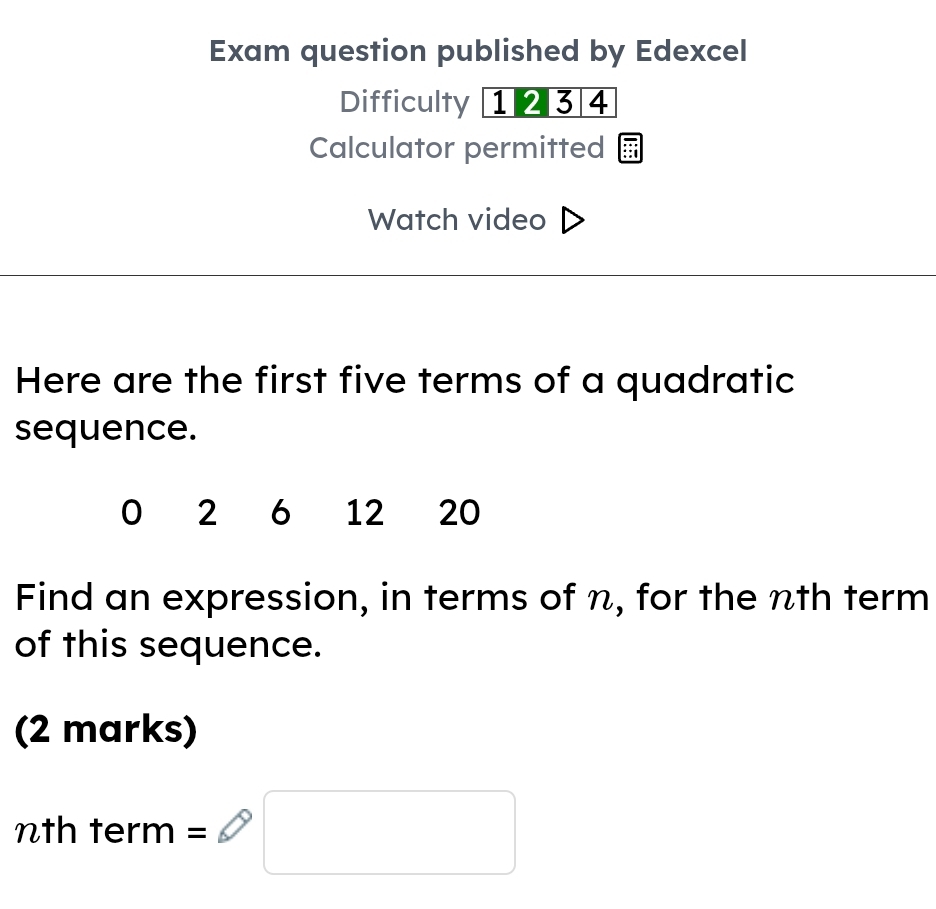Click the Difficulty label text

[x=404, y=102]
